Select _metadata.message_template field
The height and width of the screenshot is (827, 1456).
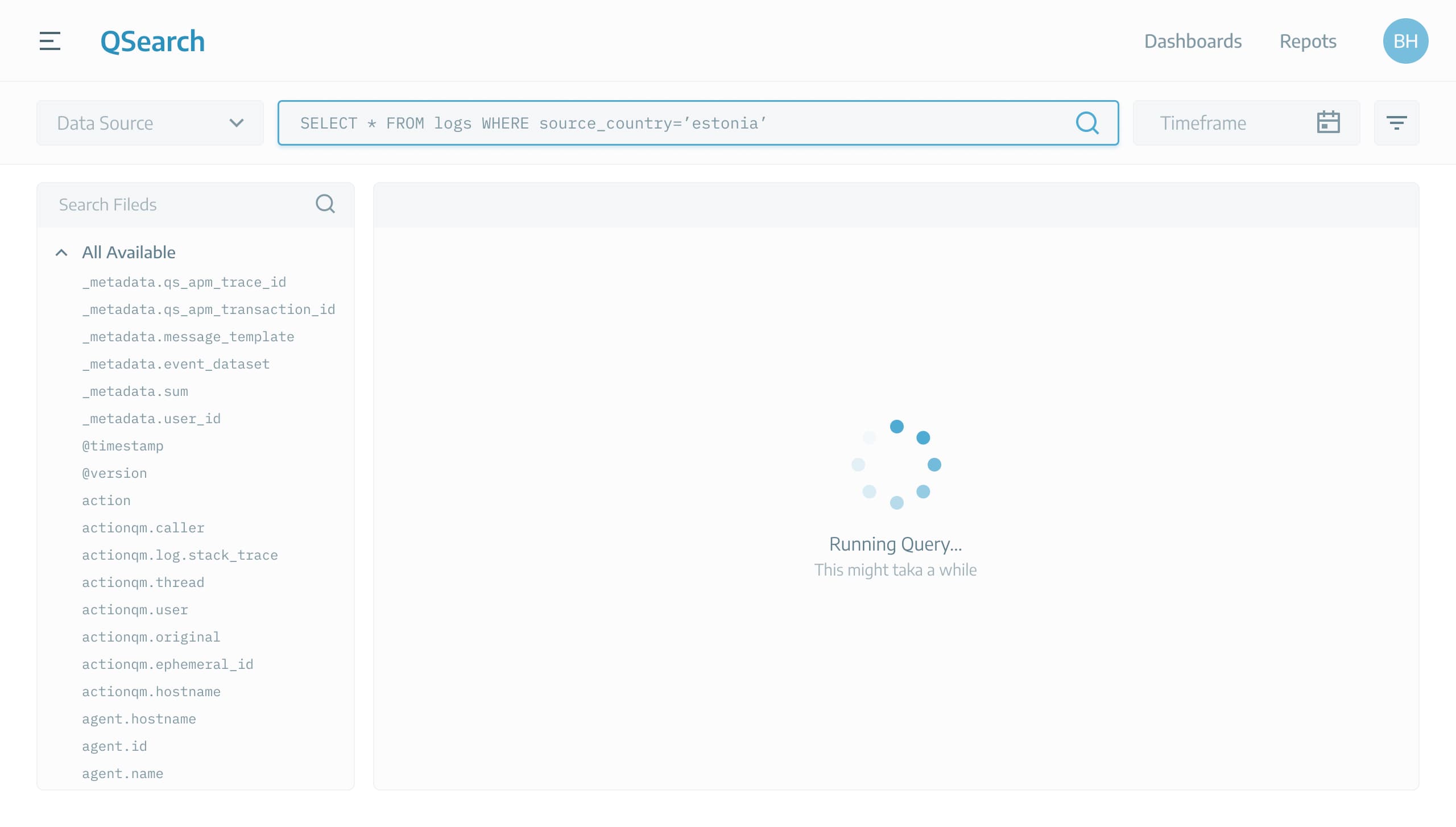coord(188,337)
